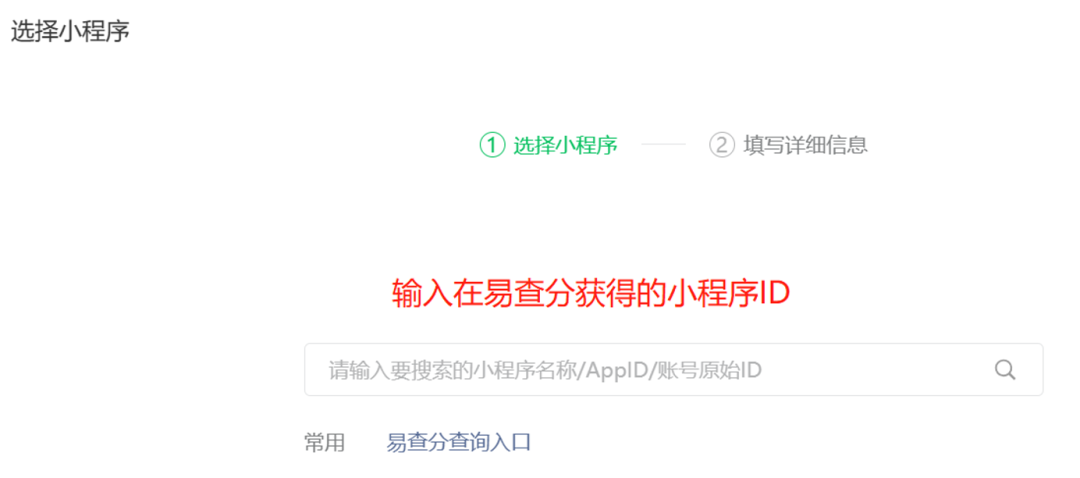This screenshot has width=1080, height=478.
Task: Click the 选择小程序 step label
Action: [565, 145]
